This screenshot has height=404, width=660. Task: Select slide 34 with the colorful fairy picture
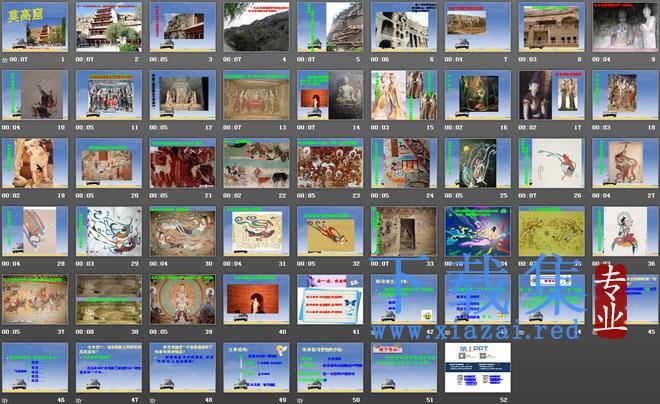click(x=478, y=231)
